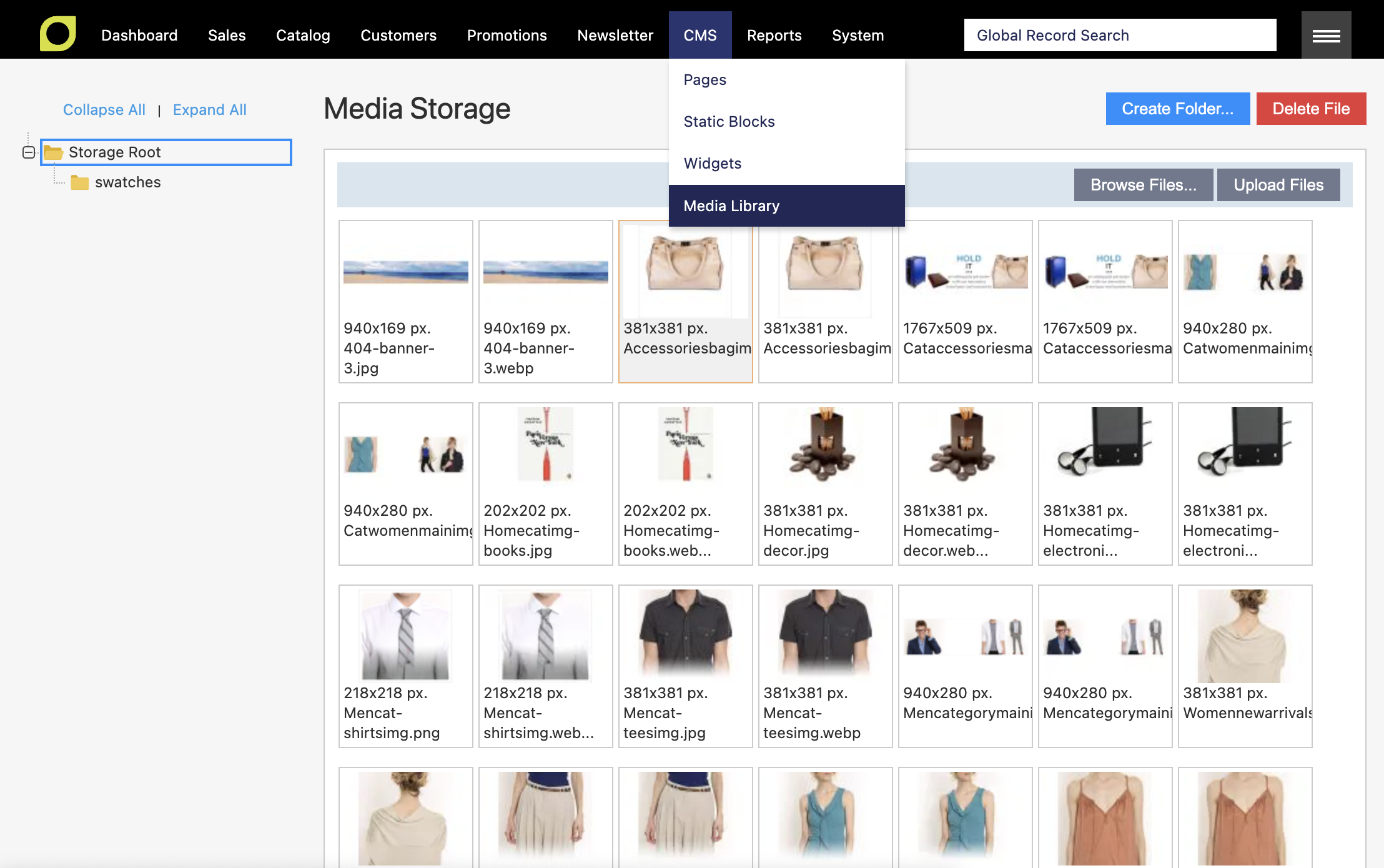Click the yellow OroCommerce logo icon
The image size is (1384, 868).
(x=58, y=34)
